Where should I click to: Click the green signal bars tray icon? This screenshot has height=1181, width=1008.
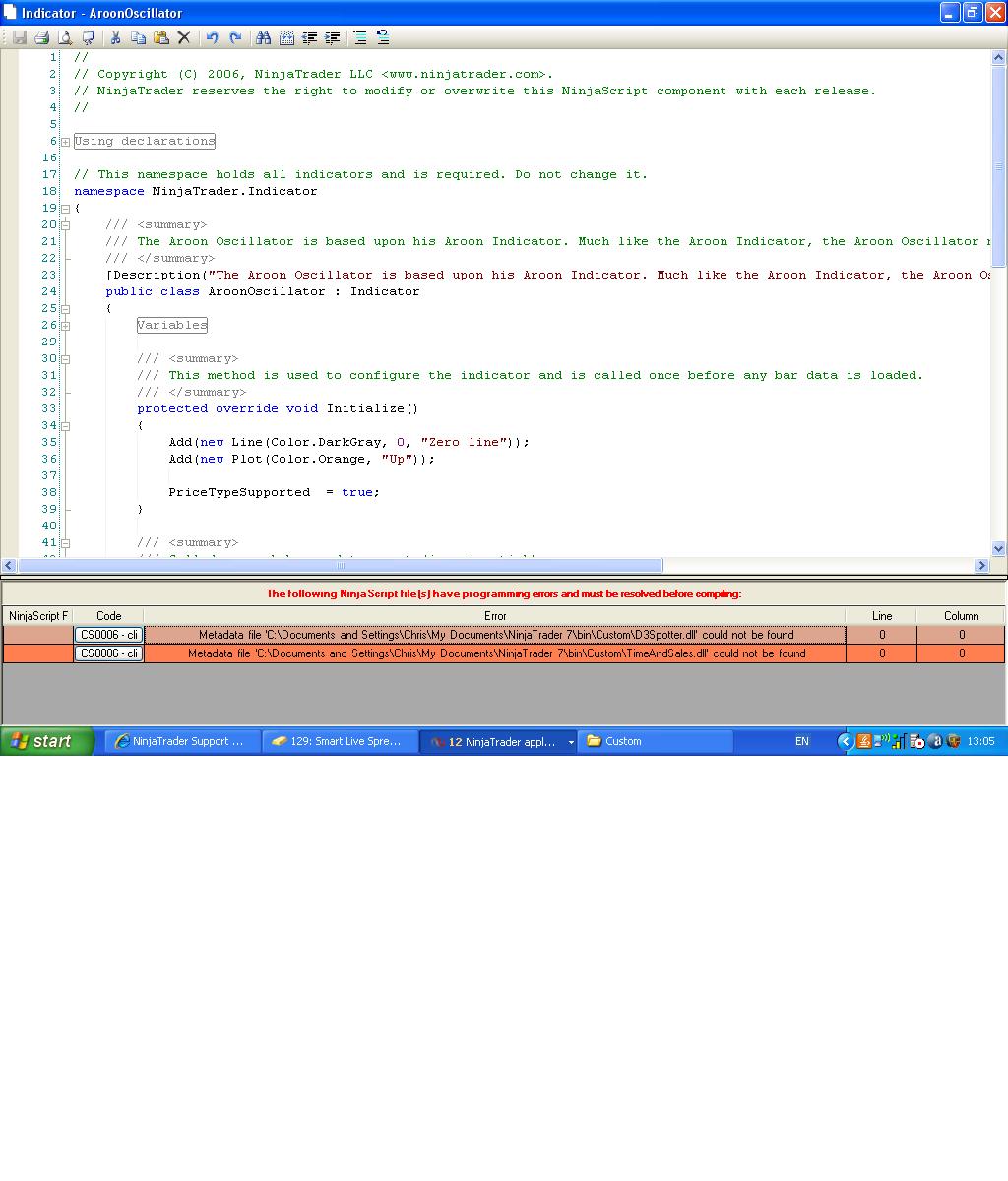click(899, 741)
